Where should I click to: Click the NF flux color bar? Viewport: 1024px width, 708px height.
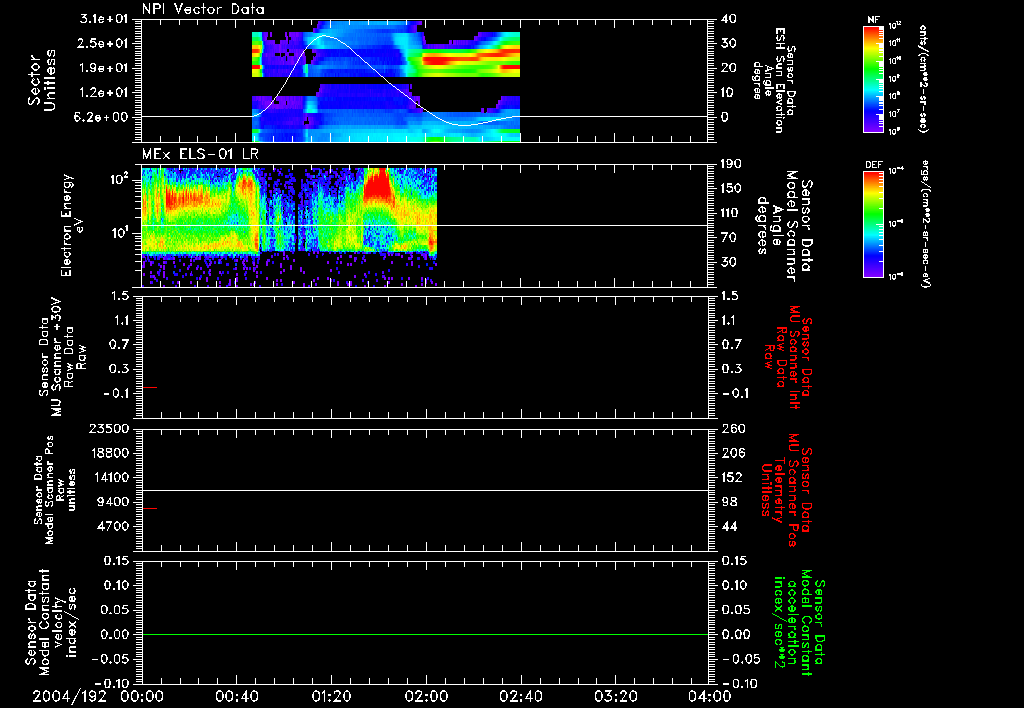[x=874, y=78]
